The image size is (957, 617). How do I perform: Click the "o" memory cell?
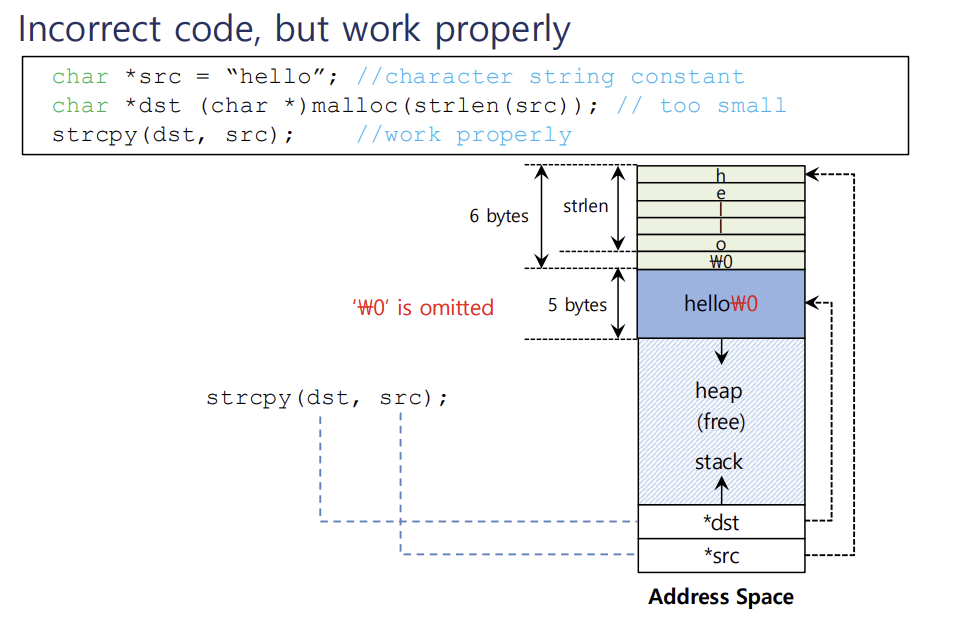721,243
